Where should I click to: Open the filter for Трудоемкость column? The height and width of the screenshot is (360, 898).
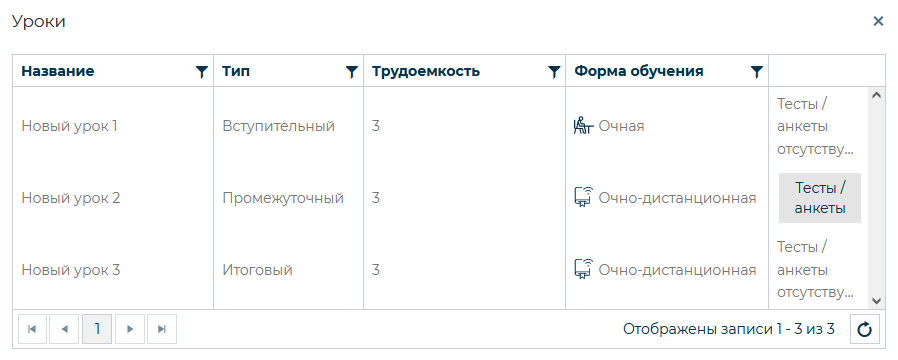tap(553, 72)
